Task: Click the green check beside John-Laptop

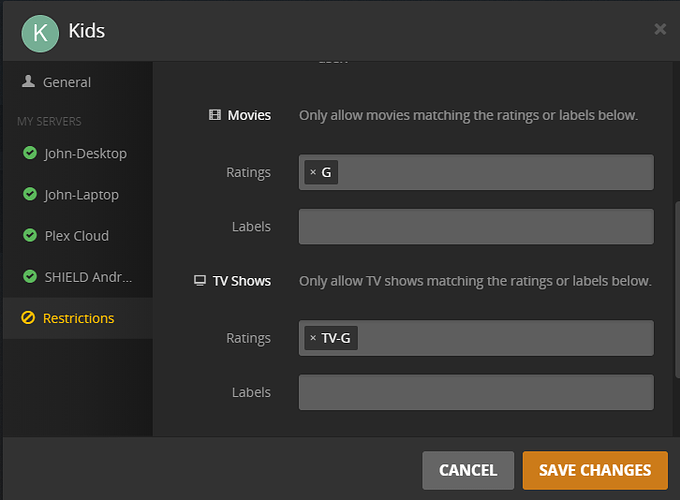Action: pos(29,195)
